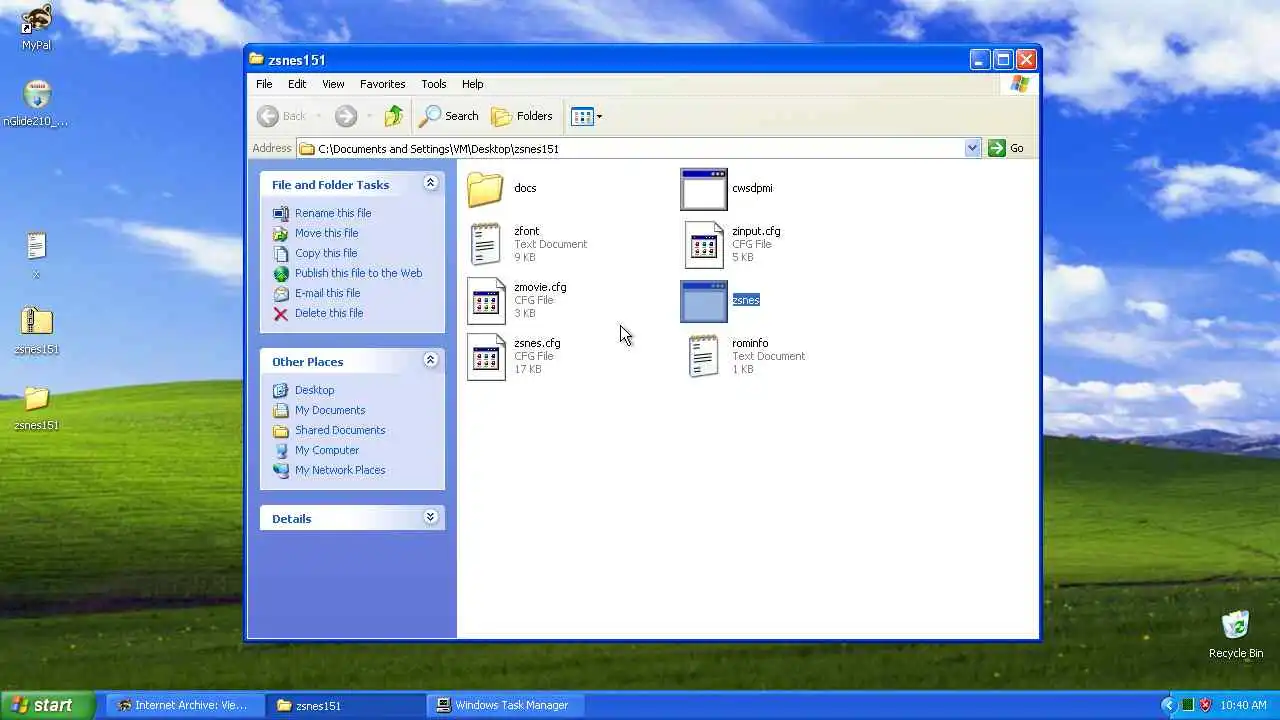1280x720 pixels.
Task: Open the Forward history dropdown arrow
Action: click(x=369, y=116)
